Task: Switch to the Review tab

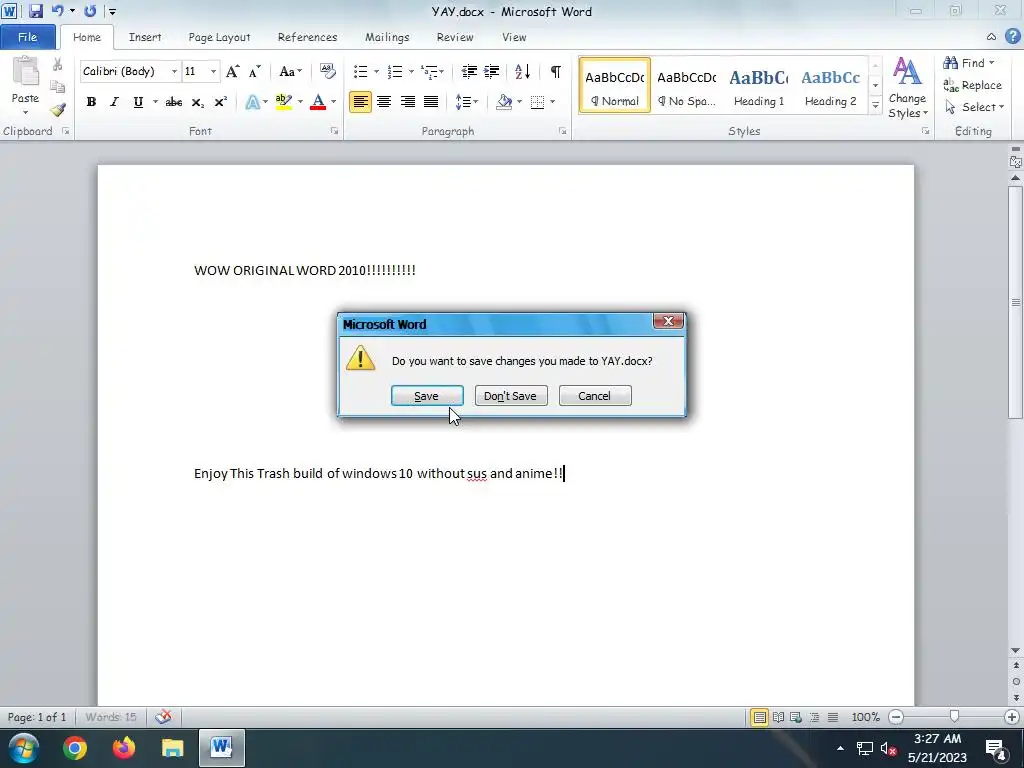Action: point(455,37)
